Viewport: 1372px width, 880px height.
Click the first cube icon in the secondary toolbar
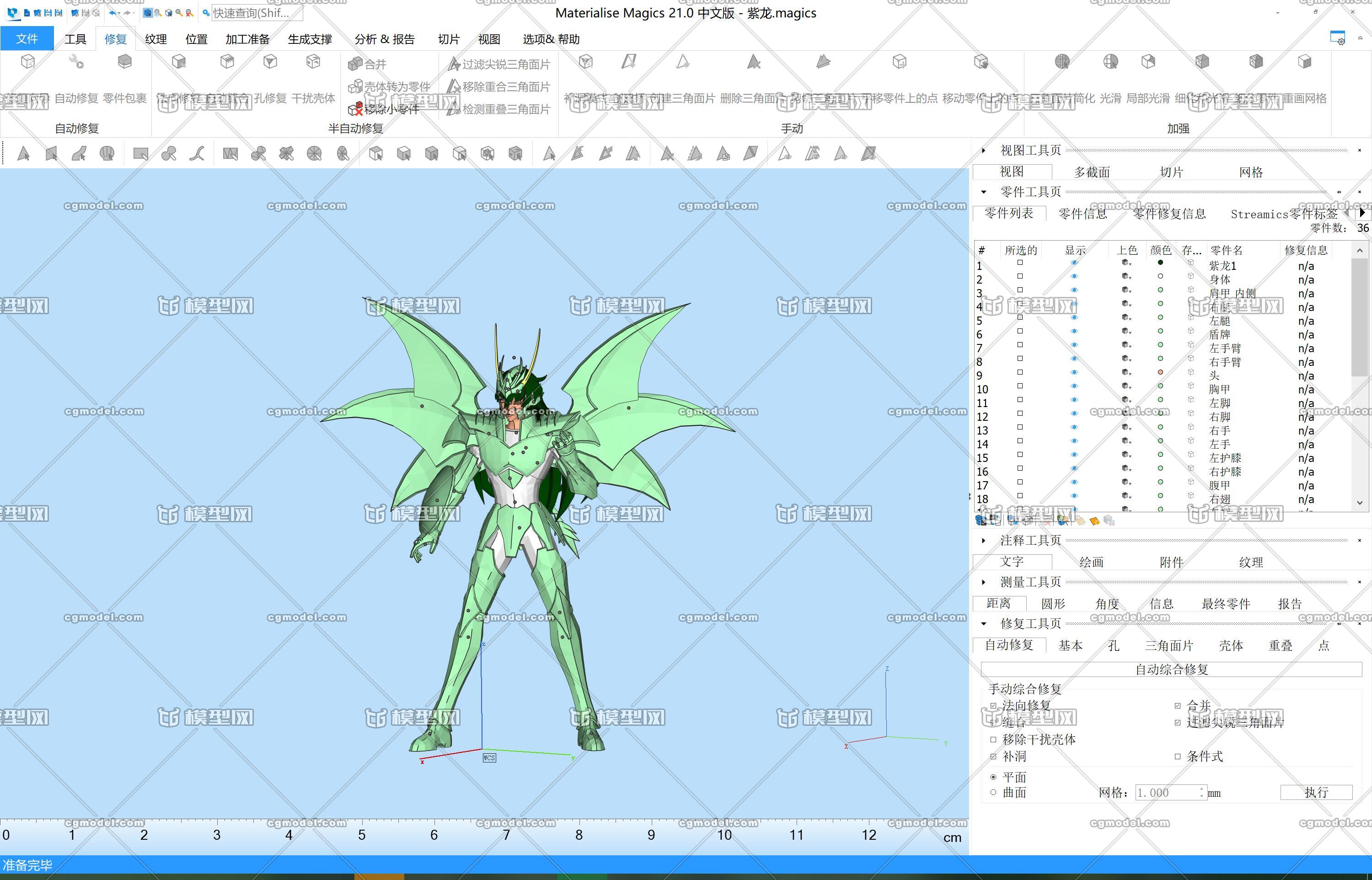pos(376,153)
